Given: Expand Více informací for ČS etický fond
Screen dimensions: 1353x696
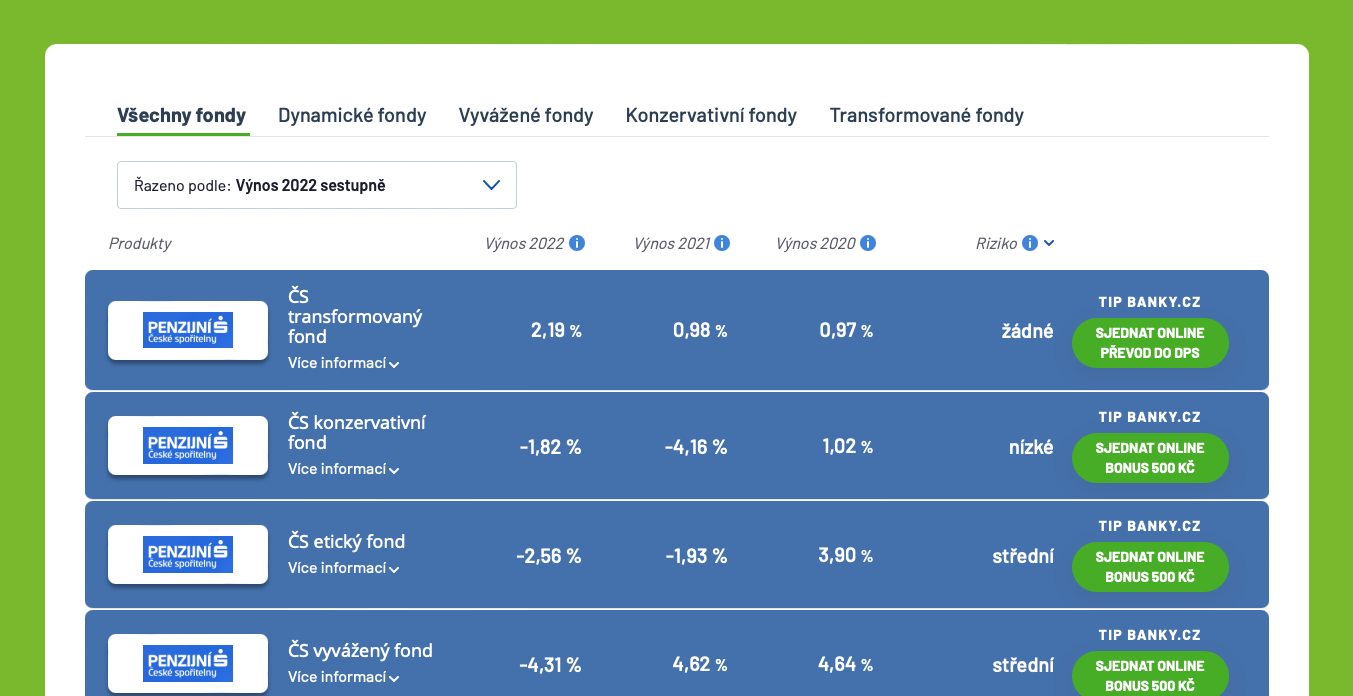Looking at the screenshot, I should point(343,568).
